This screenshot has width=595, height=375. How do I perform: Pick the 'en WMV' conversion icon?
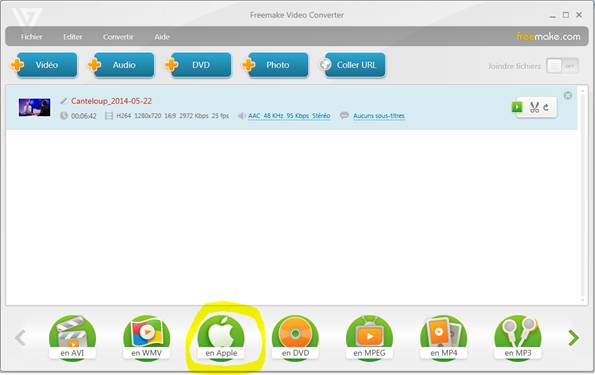click(146, 338)
